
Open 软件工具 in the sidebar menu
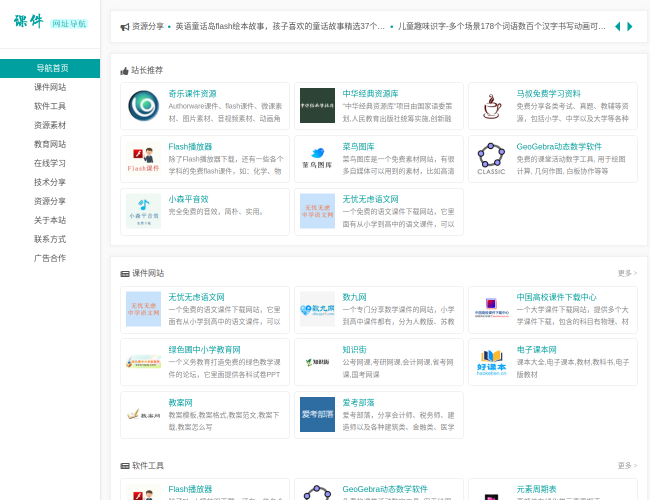coord(50,106)
